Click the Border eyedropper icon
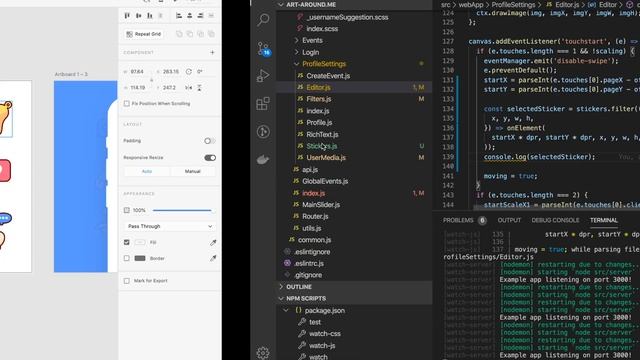The height and width of the screenshot is (360, 640). pos(213,258)
